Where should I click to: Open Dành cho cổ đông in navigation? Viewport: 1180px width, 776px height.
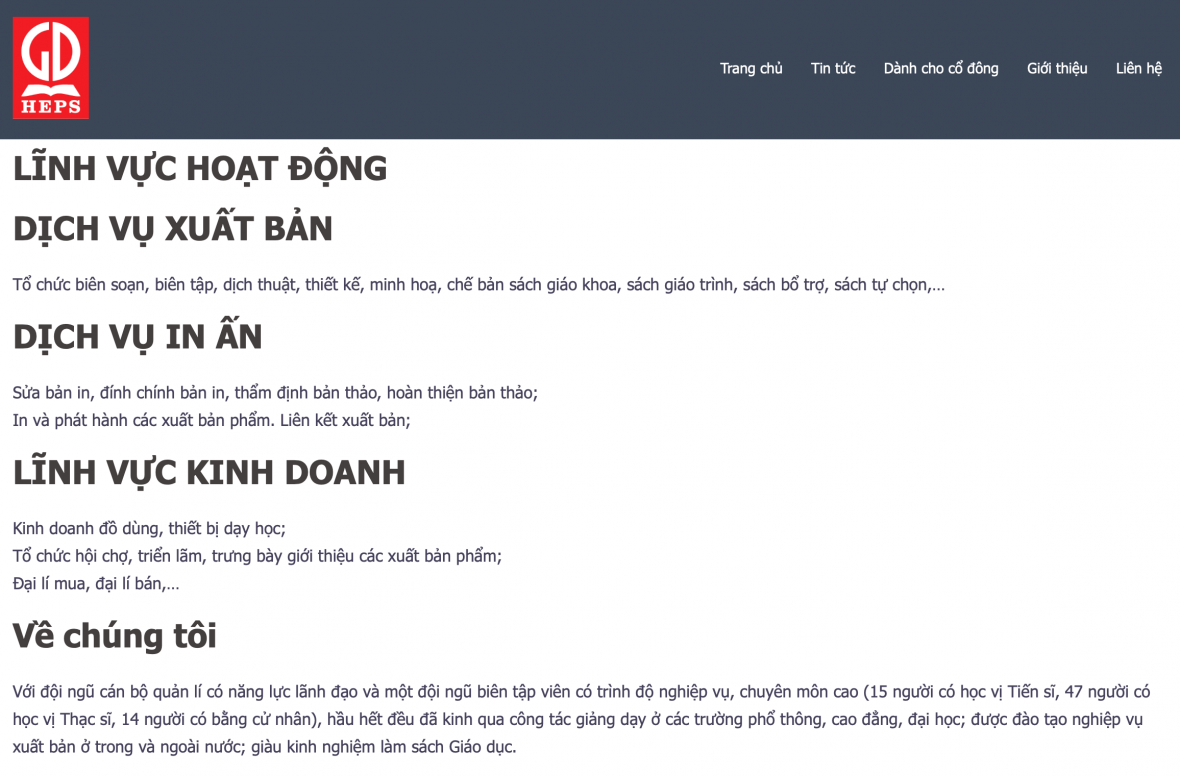pos(941,68)
